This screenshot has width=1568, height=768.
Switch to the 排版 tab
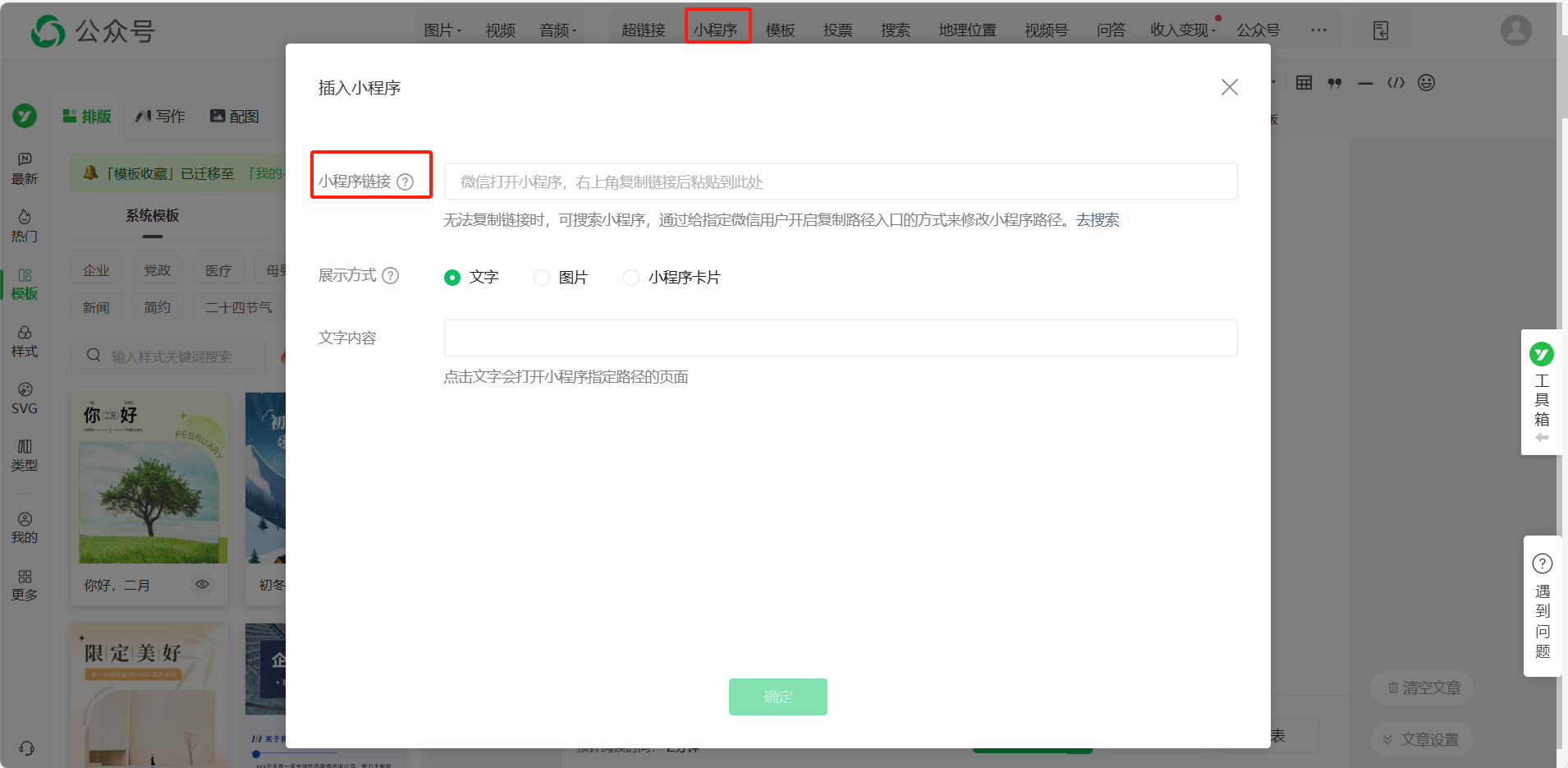[x=87, y=117]
